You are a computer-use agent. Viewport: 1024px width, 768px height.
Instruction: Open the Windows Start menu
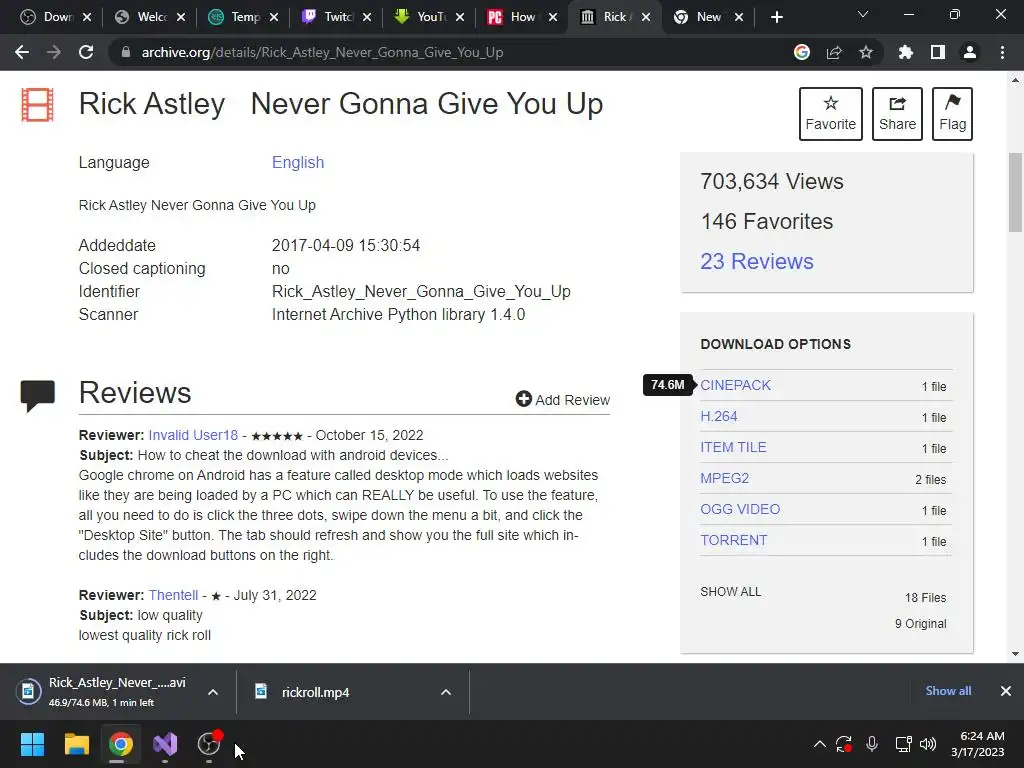point(32,744)
